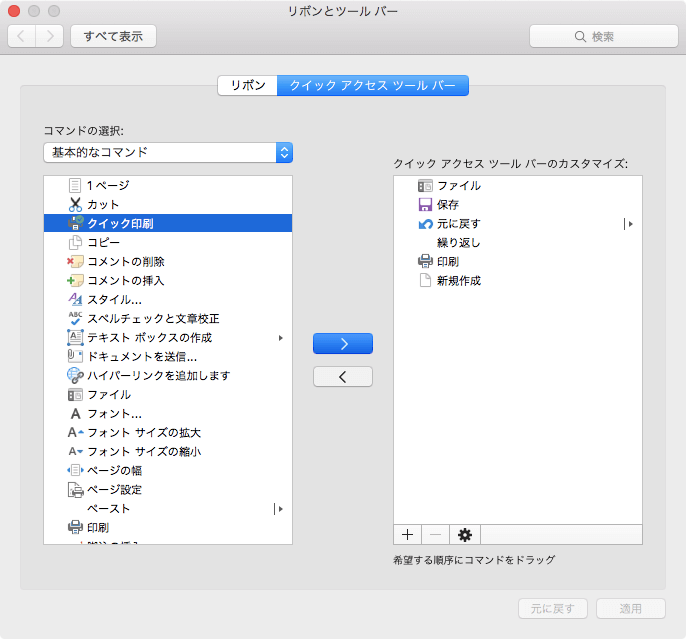This screenshot has width=686, height=639.
Task: Click the コメントの削除 icon
Action: (75, 262)
